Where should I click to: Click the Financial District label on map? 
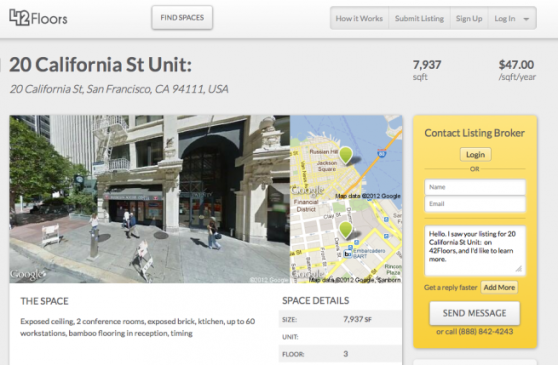coord(306,206)
